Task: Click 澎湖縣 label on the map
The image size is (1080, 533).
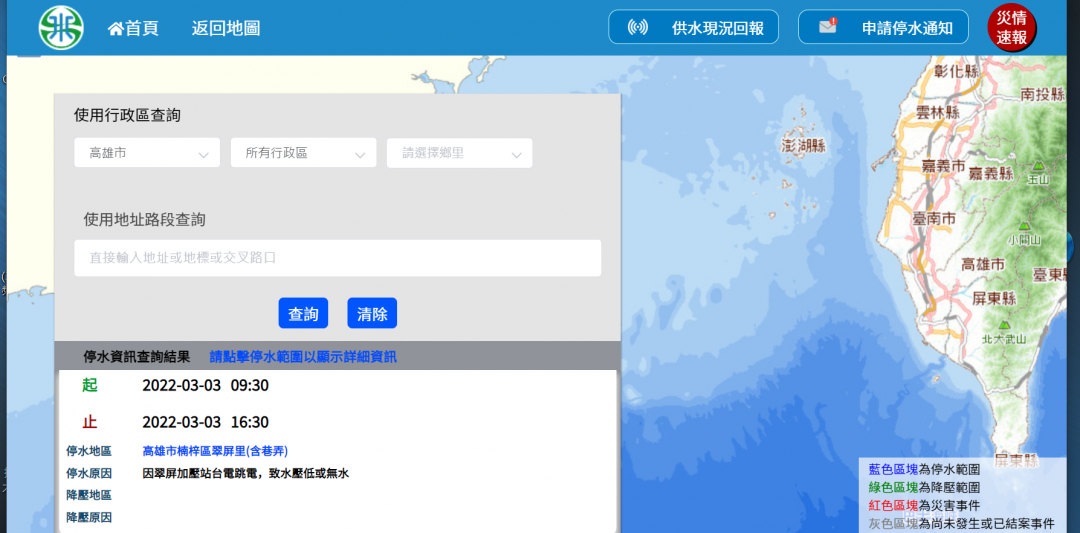Action: 804,145
